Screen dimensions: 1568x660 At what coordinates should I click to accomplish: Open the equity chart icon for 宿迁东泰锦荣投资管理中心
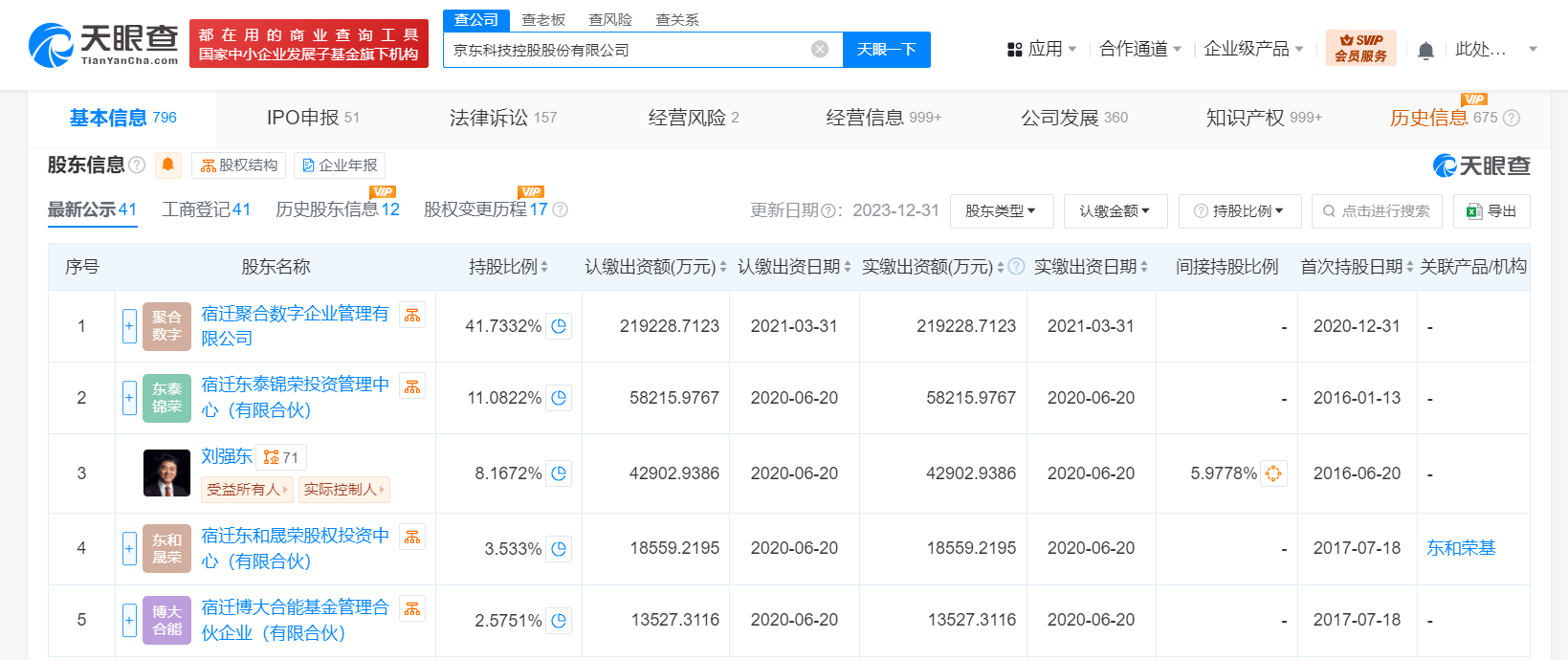click(x=412, y=385)
